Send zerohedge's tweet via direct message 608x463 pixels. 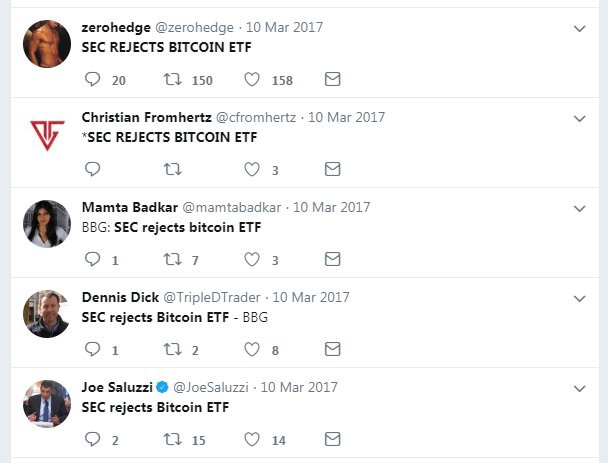(333, 79)
